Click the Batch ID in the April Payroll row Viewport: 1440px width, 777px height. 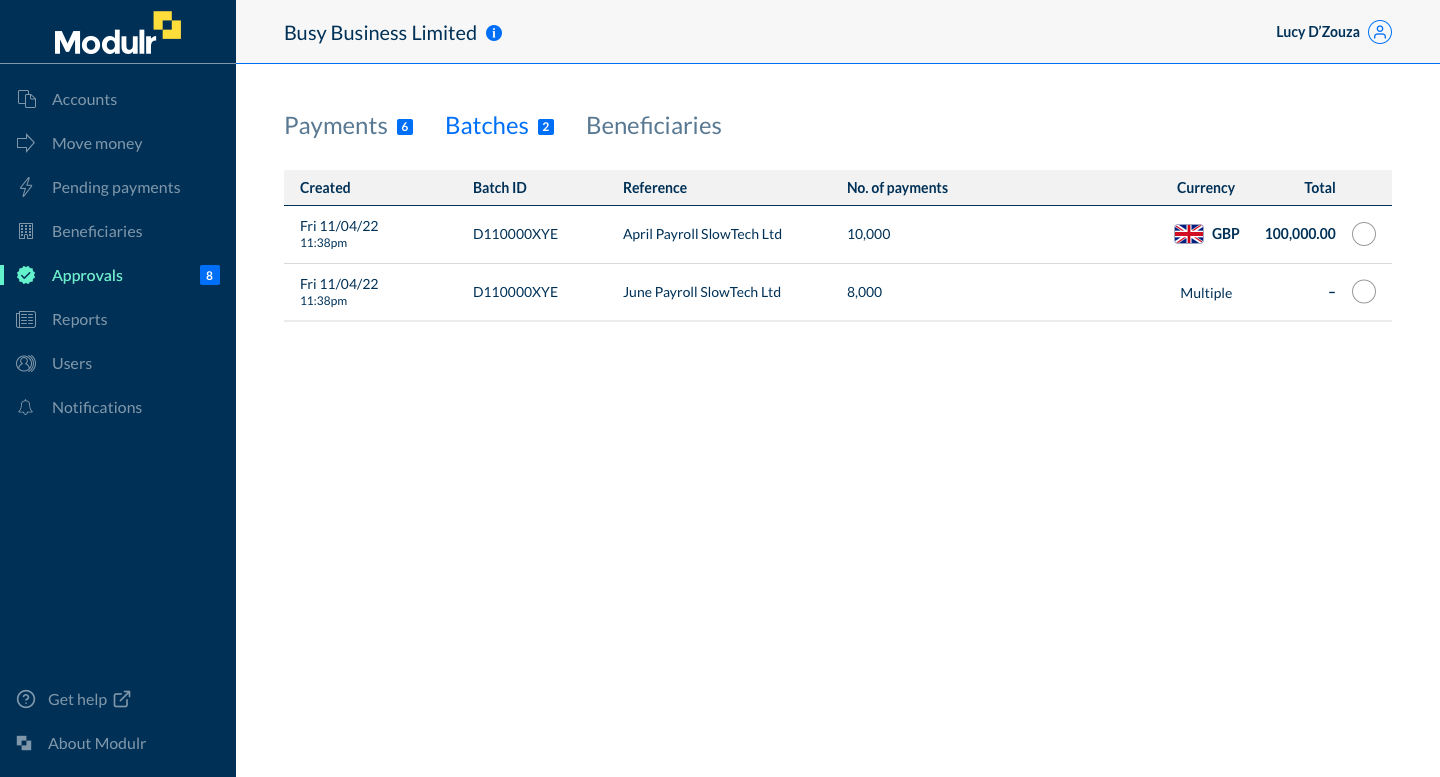(x=515, y=234)
